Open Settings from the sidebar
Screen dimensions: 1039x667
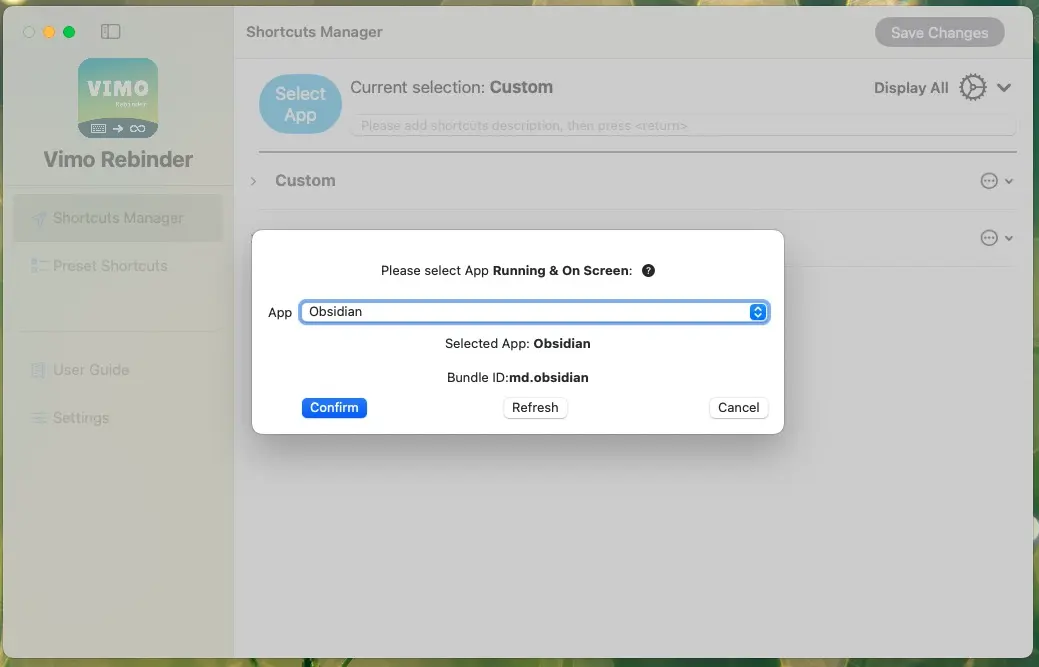pyautogui.click(x=80, y=418)
